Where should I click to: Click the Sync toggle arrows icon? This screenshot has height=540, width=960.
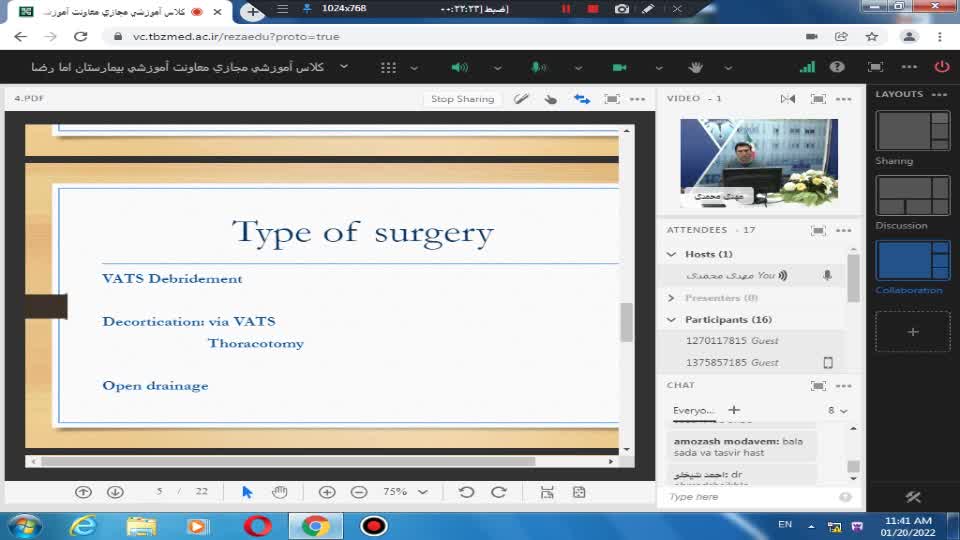(581, 99)
